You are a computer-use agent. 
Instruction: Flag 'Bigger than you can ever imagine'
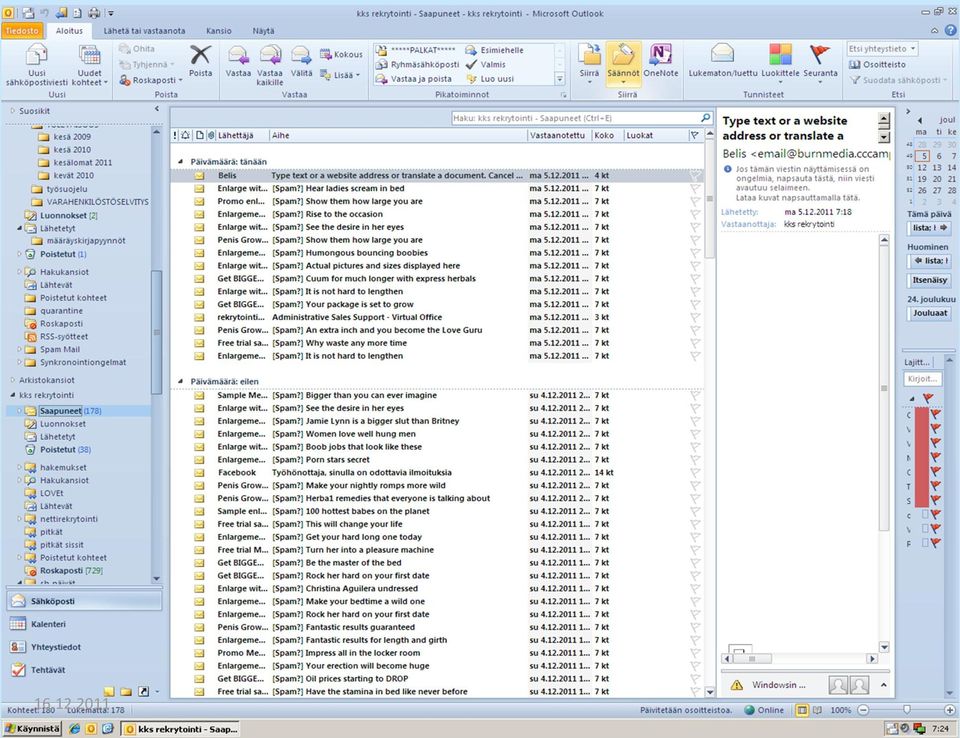pos(695,396)
